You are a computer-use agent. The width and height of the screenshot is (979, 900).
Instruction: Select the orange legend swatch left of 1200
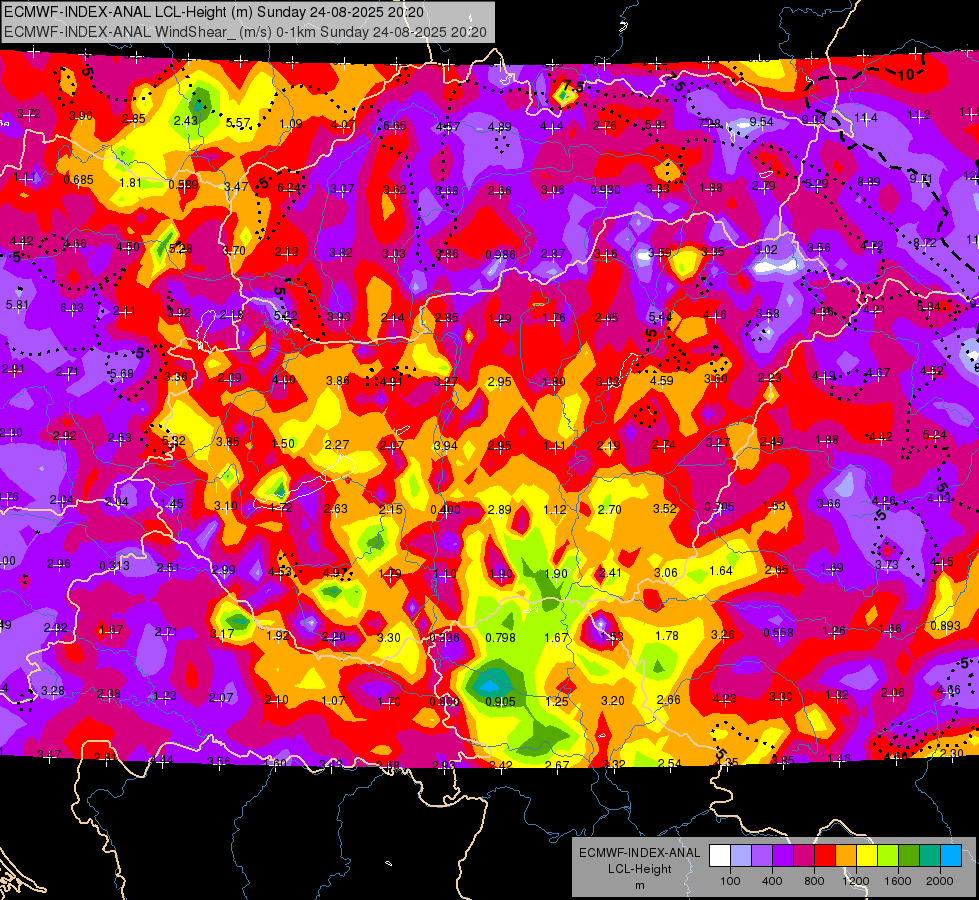click(x=846, y=856)
